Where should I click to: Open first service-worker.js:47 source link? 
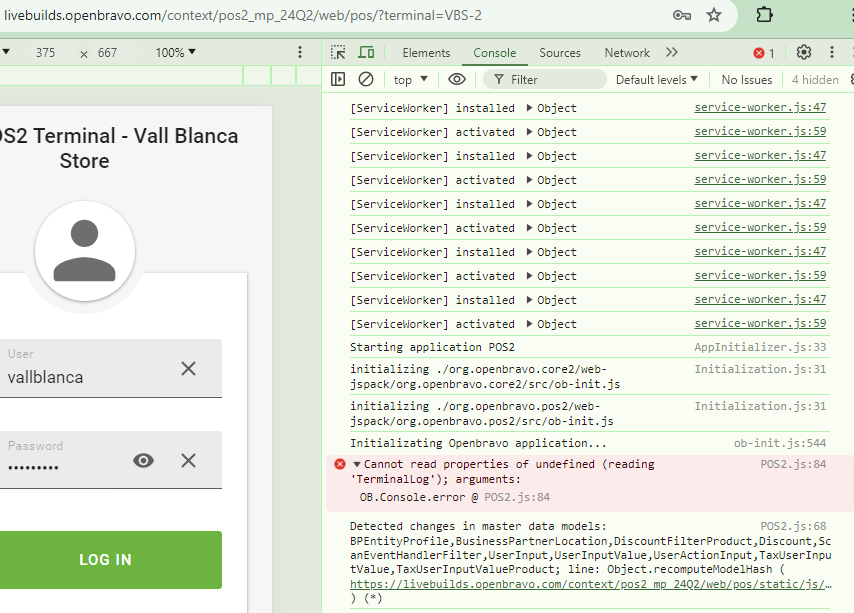coord(760,107)
